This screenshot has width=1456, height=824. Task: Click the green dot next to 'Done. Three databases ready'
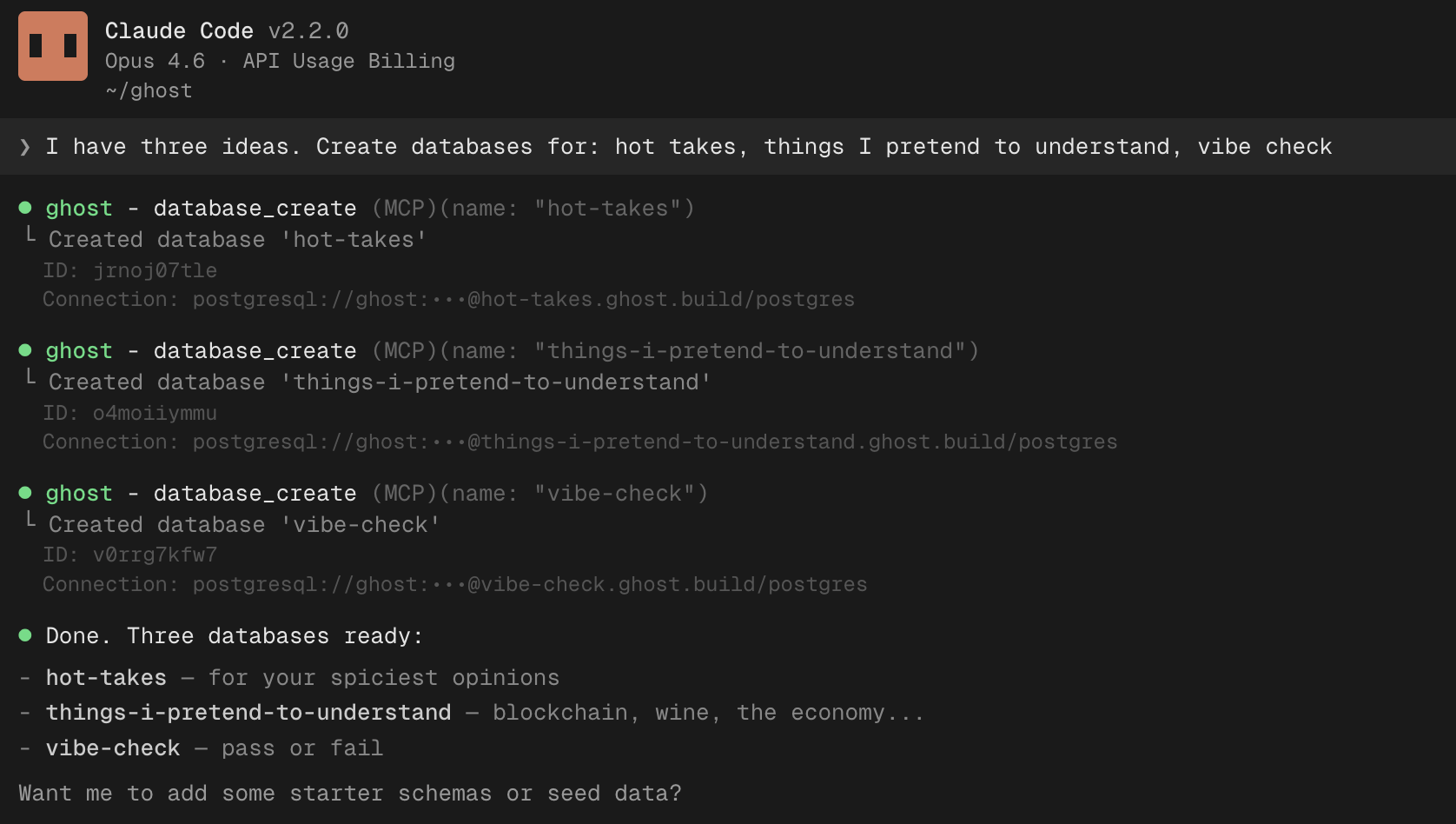click(x=25, y=635)
